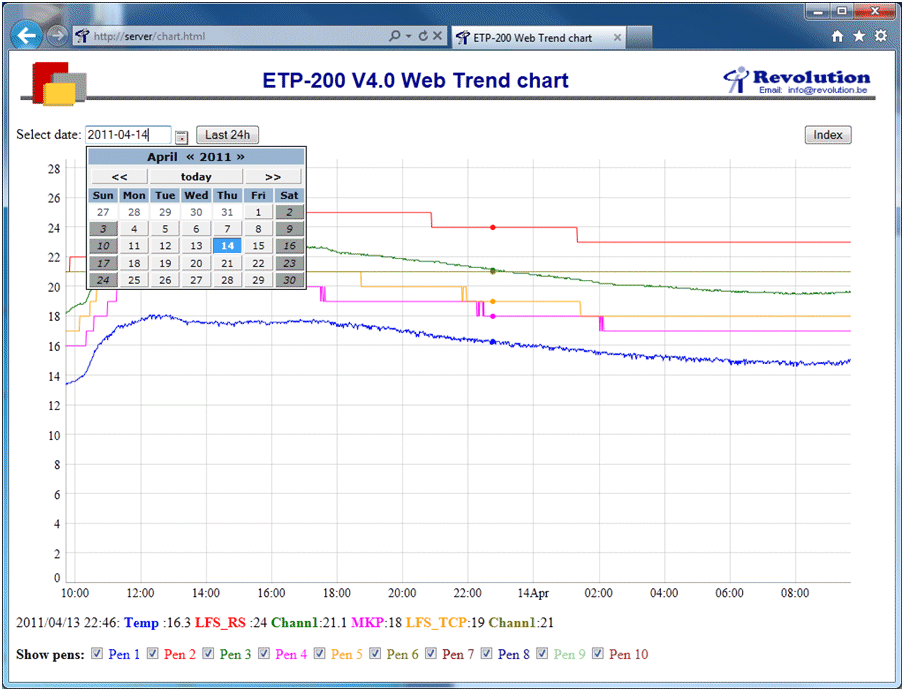904x691 pixels.
Task: Close the ETP-200 Web Trend chart tab
Action: point(617,37)
